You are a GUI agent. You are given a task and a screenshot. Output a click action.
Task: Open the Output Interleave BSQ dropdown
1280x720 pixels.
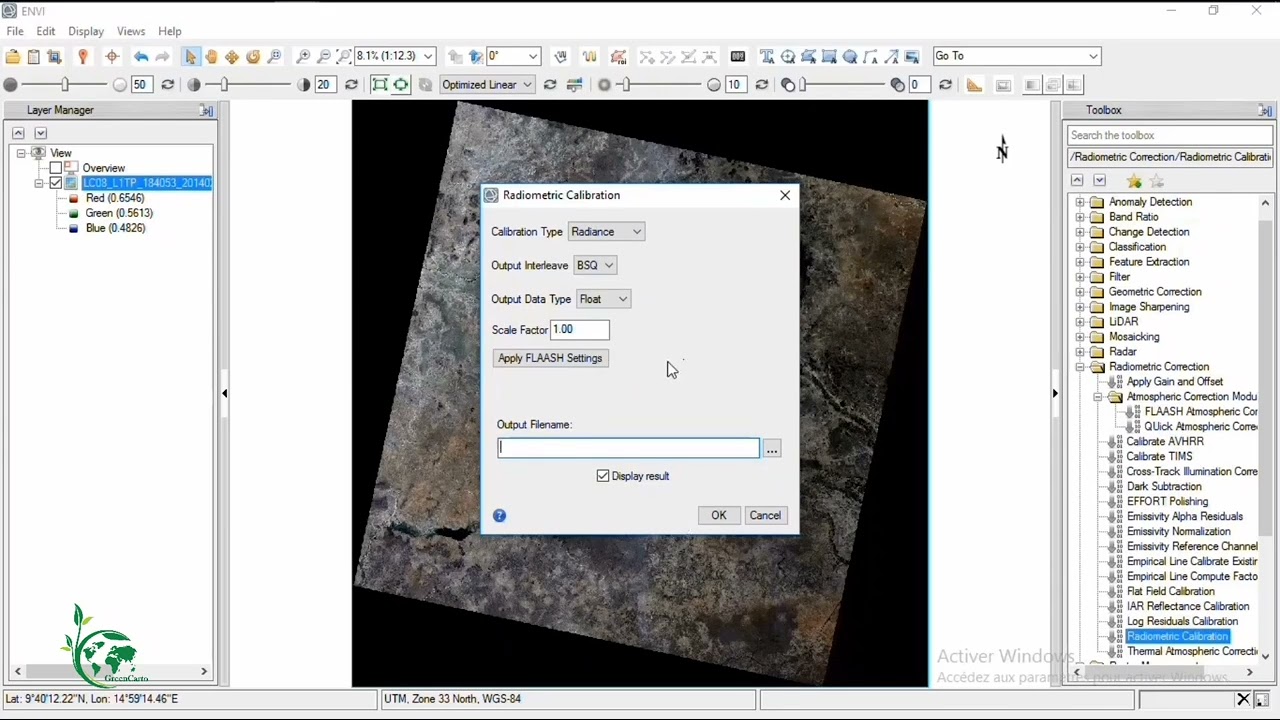(595, 266)
